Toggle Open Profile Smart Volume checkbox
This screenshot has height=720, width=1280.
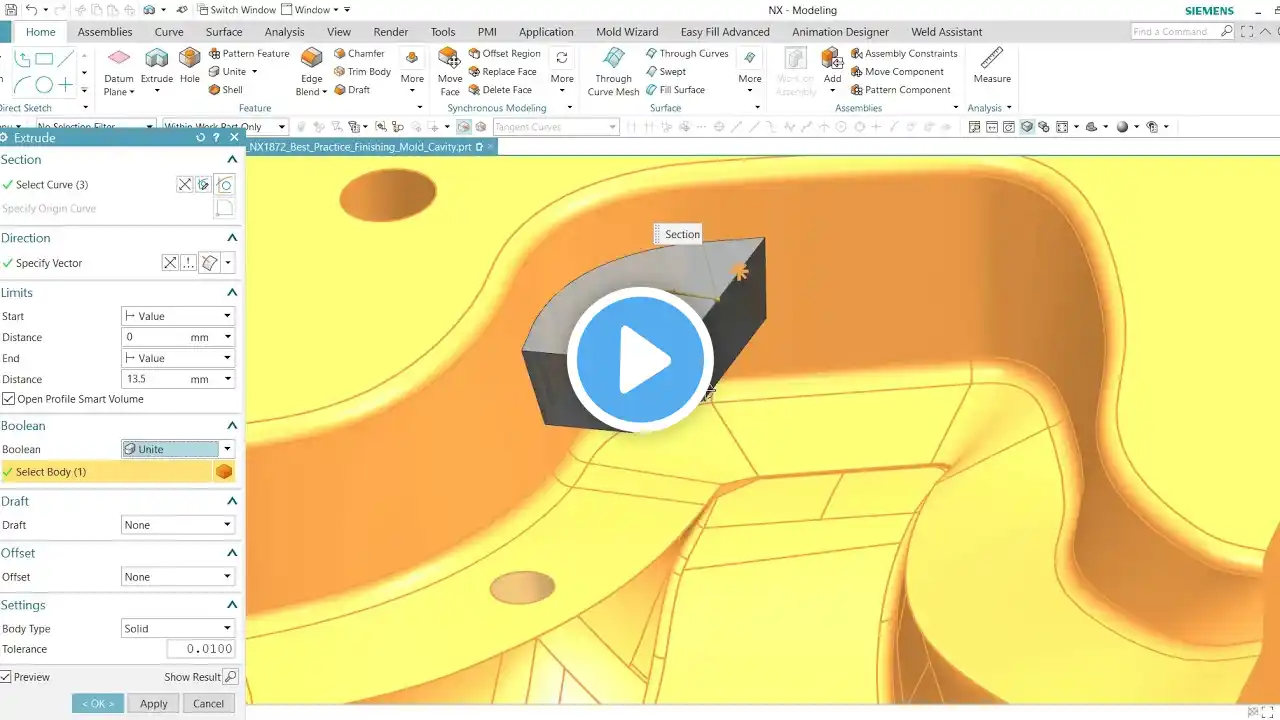click(8, 399)
